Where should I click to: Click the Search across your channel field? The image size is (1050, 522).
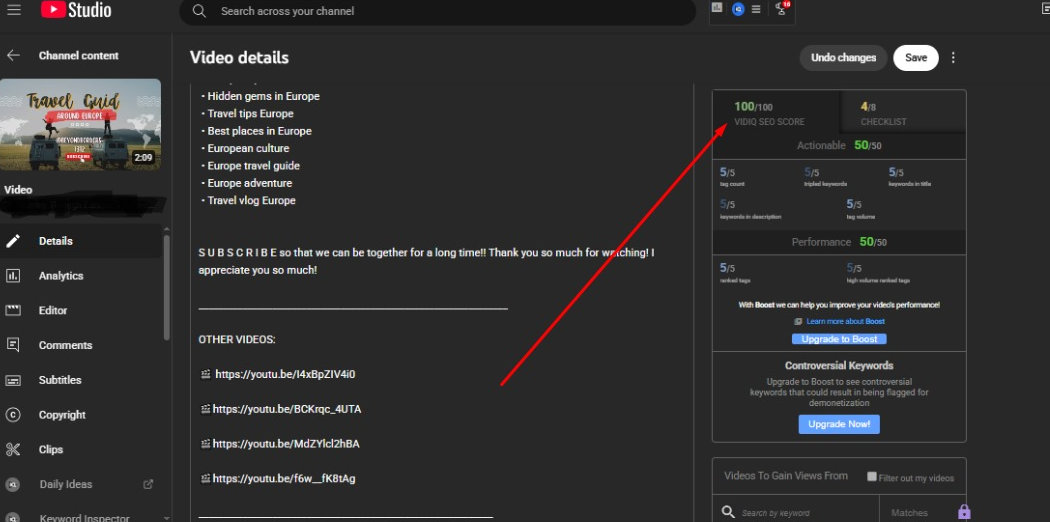pos(440,11)
